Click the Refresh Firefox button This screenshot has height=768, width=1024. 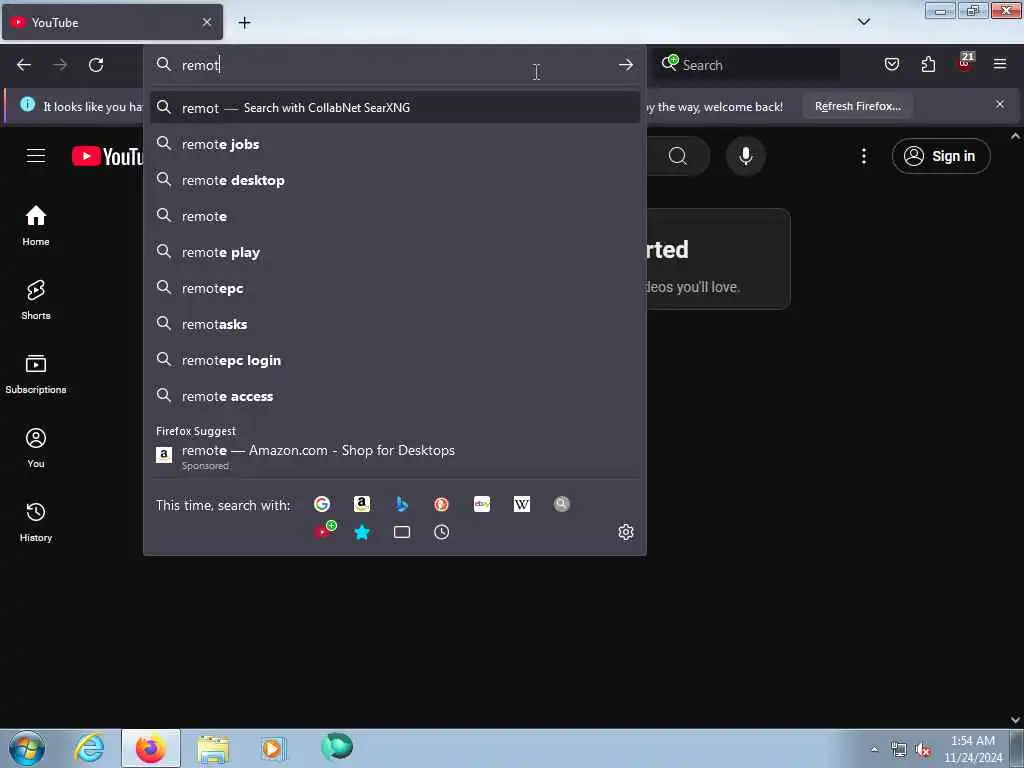pos(857,106)
